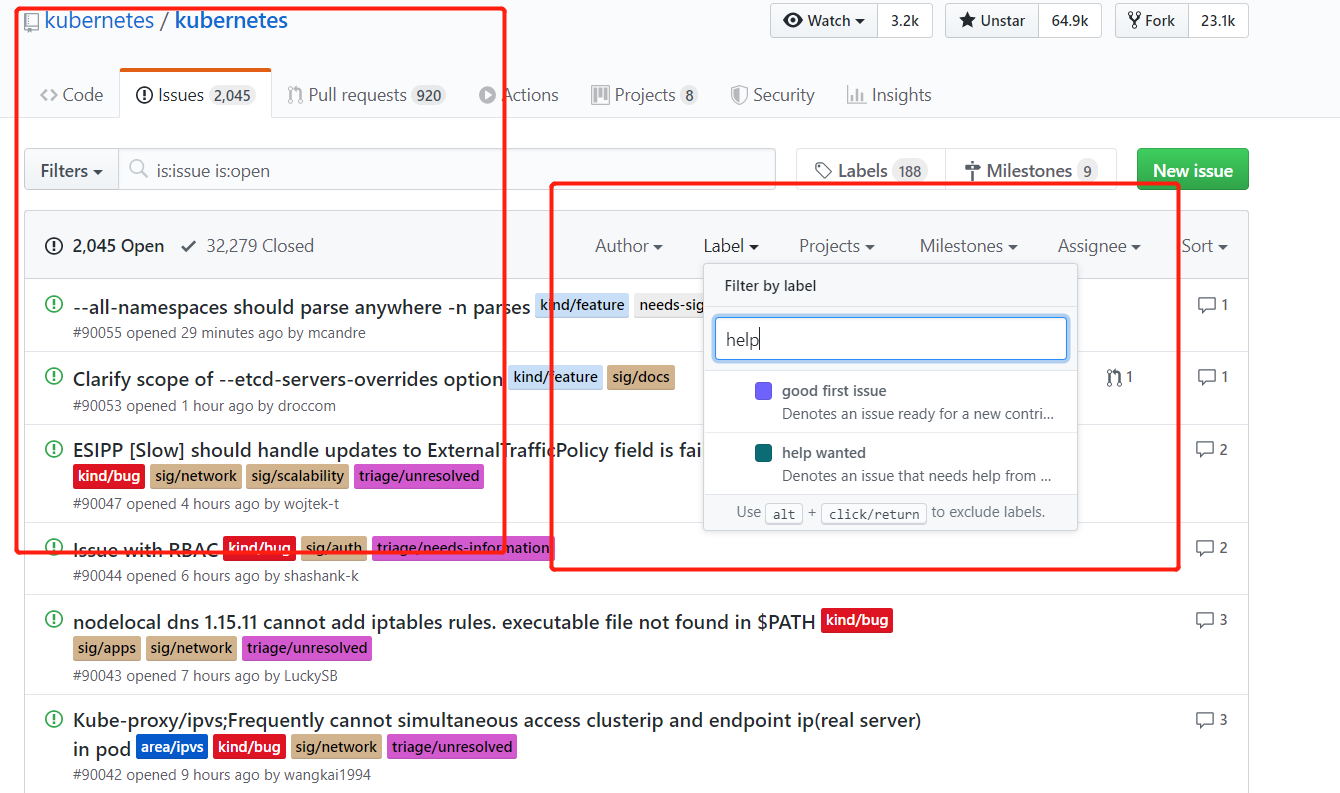
Task: Expand the Assignee filter dropdown
Action: click(1099, 246)
